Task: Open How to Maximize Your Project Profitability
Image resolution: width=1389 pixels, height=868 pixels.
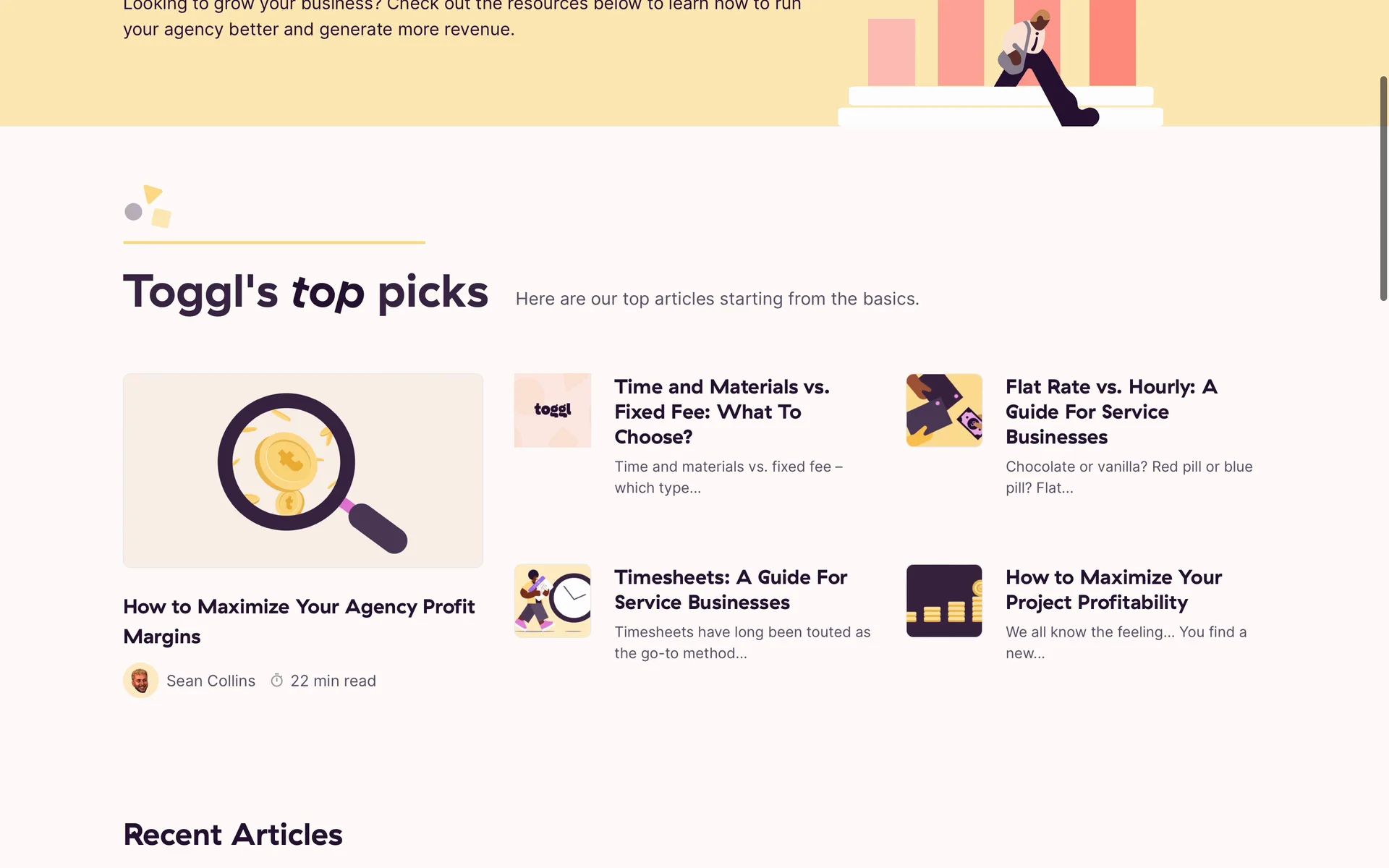Action: point(1113,590)
